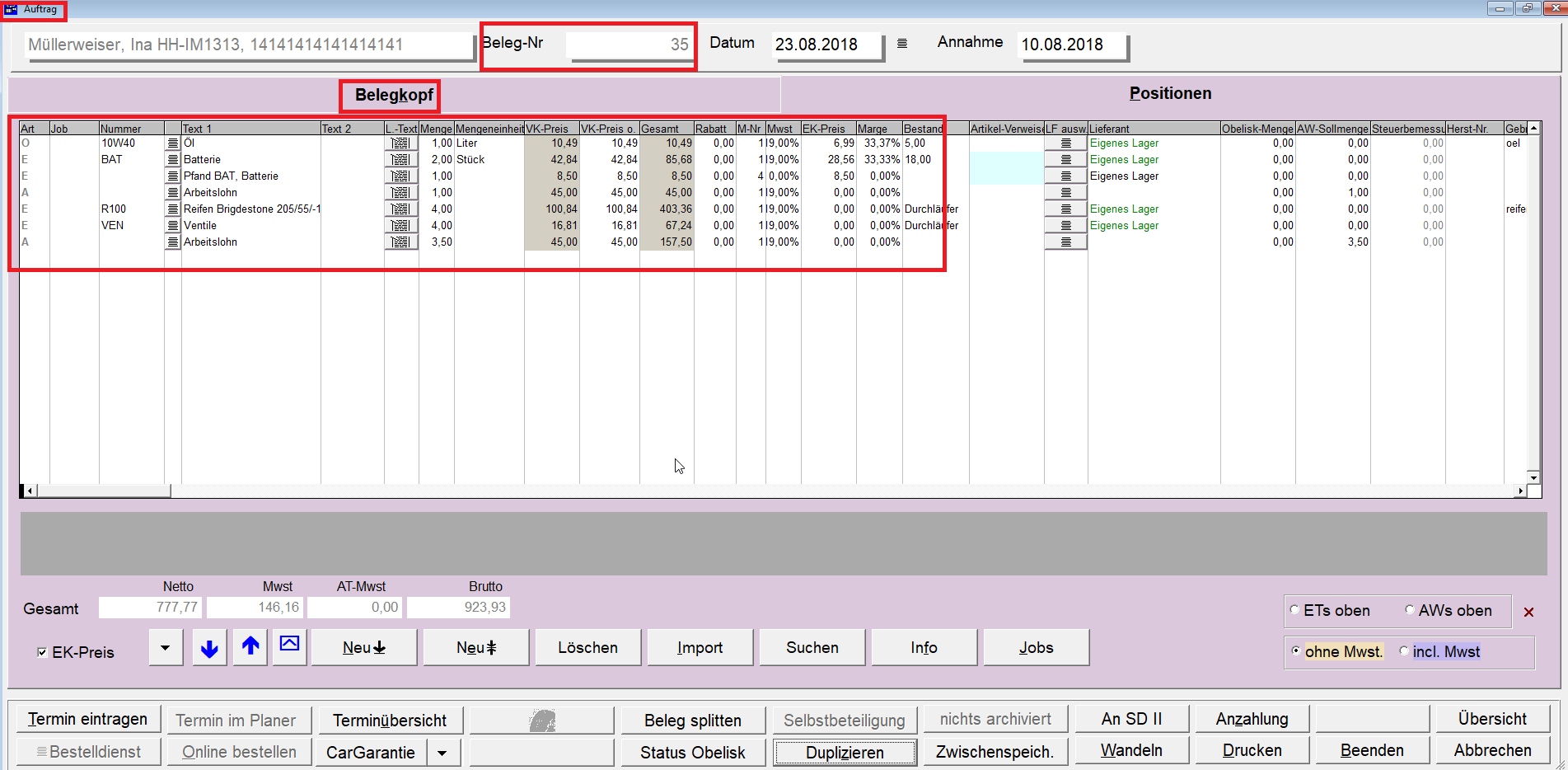
Task: Click the Annahme date field 10.08.2018
Action: tap(1073, 45)
